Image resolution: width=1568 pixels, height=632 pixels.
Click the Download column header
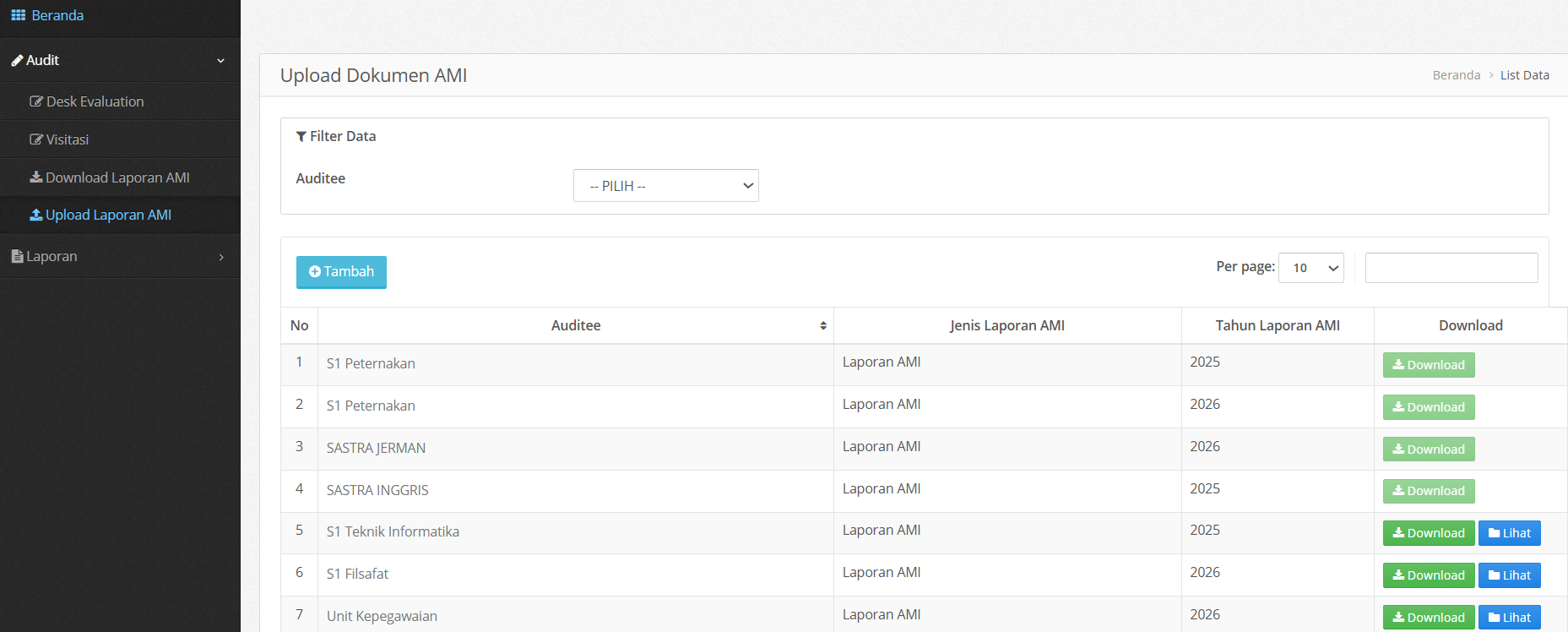point(1471,325)
